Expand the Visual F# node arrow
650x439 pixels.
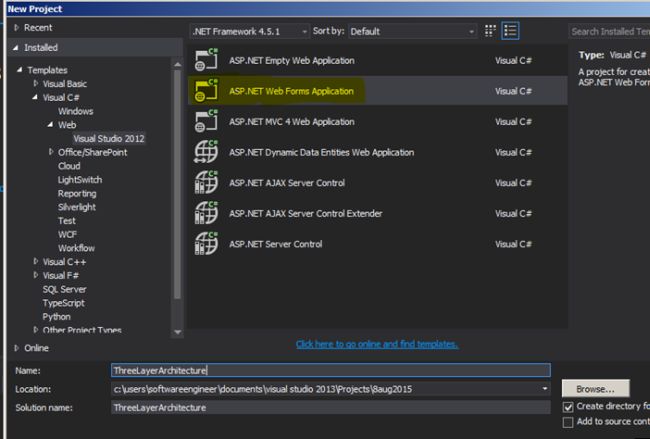tap(36, 275)
